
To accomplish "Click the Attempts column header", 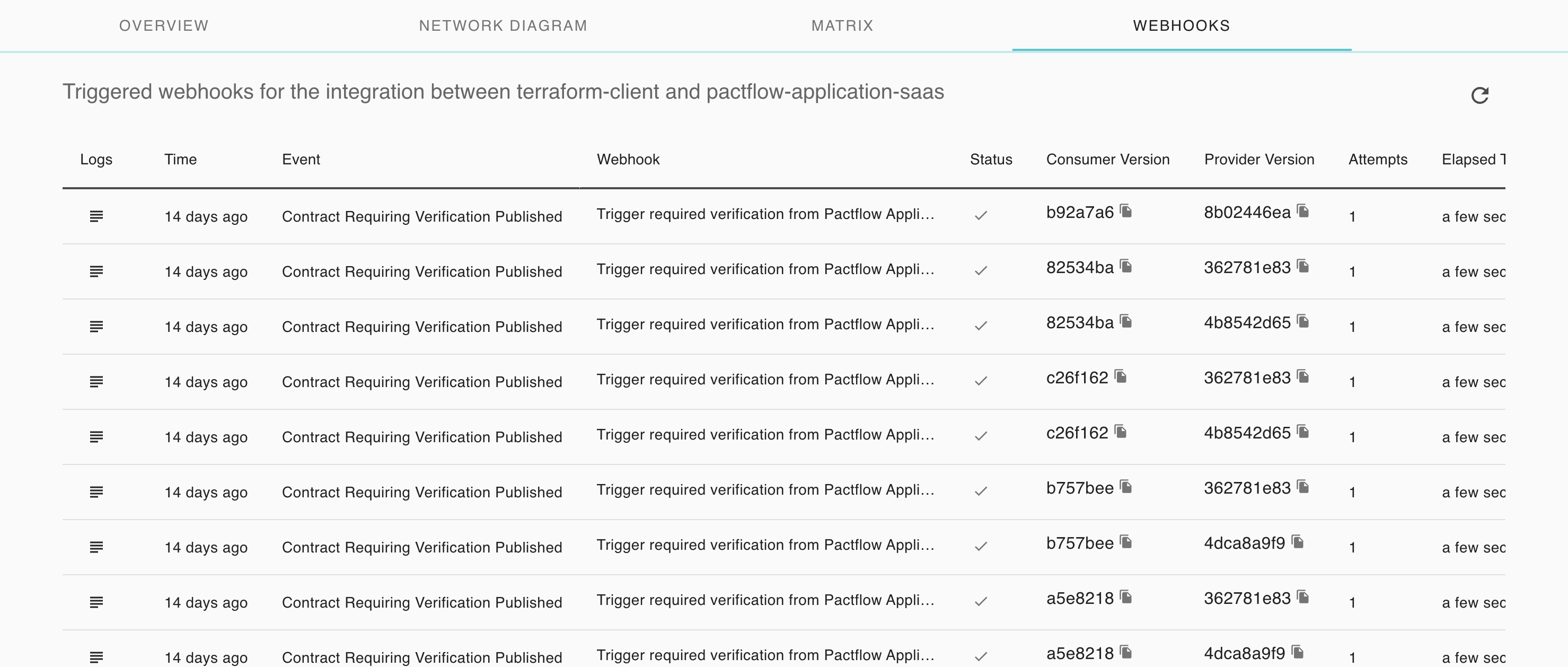I will click(x=1378, y=160).
